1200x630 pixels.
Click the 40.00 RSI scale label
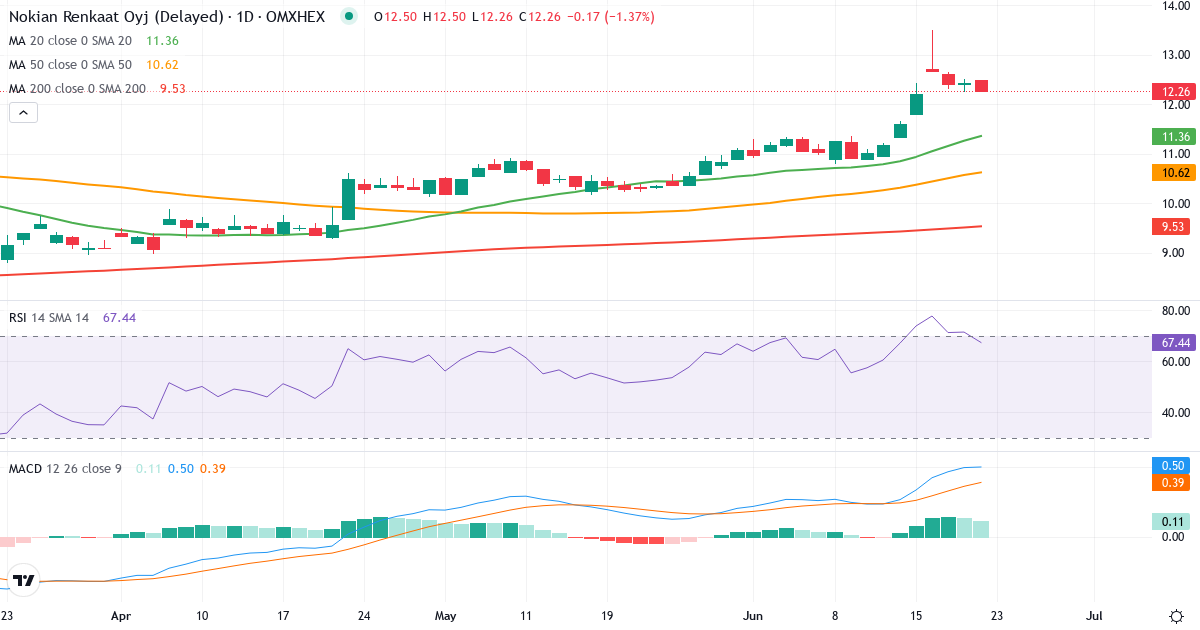coord(1174,412)
